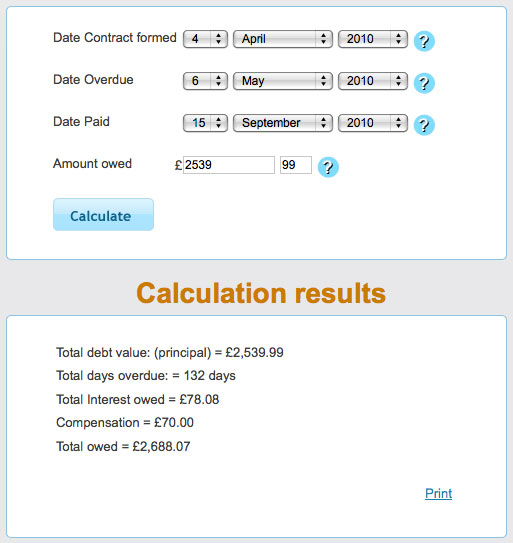Click the Total Interest owed £78.08 line
513x543 pixels.
(138, 399)
